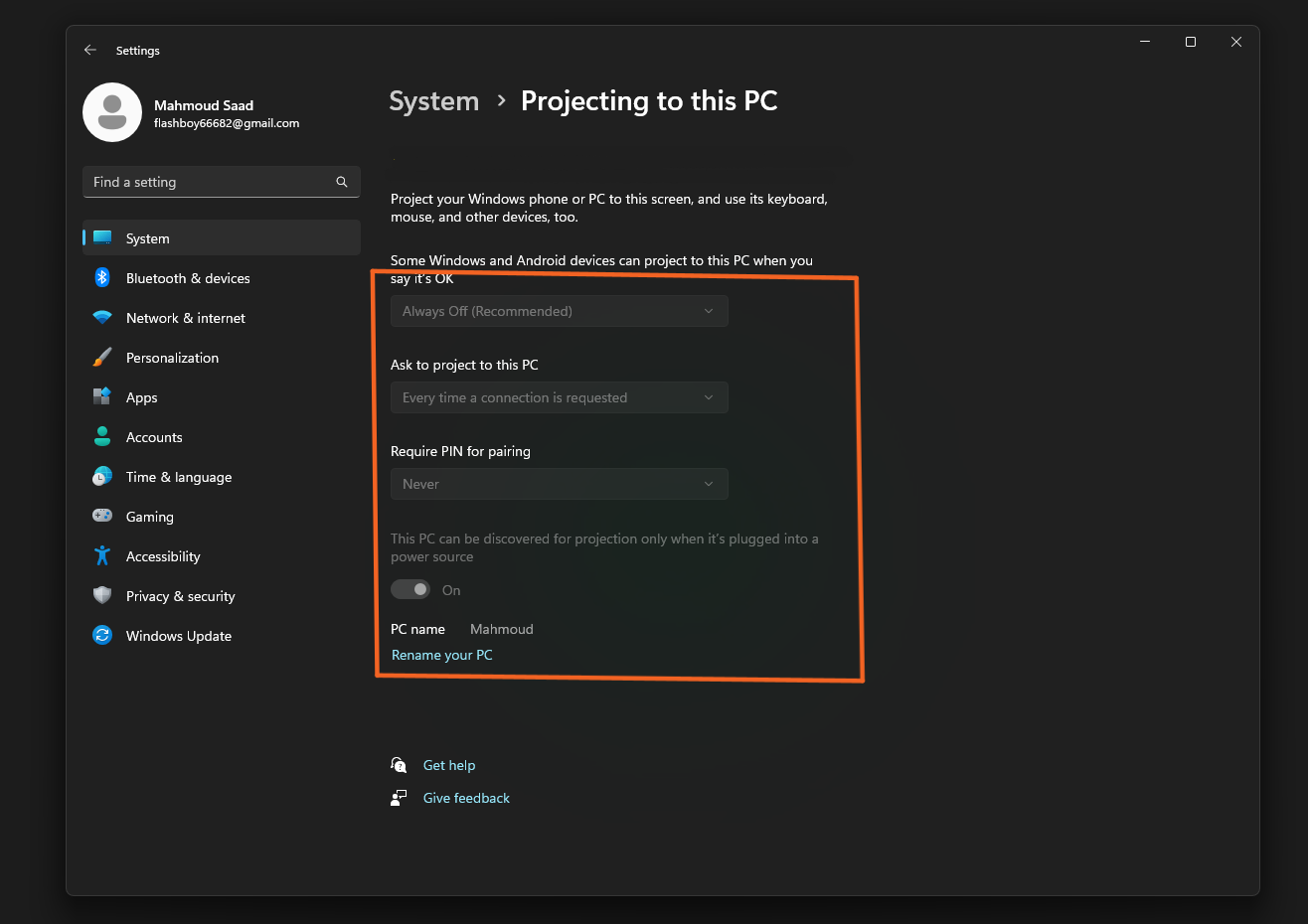
Task: Open the Require PIN for pairing dropdown
Action: pyautogui.click(x=559, y=484)
